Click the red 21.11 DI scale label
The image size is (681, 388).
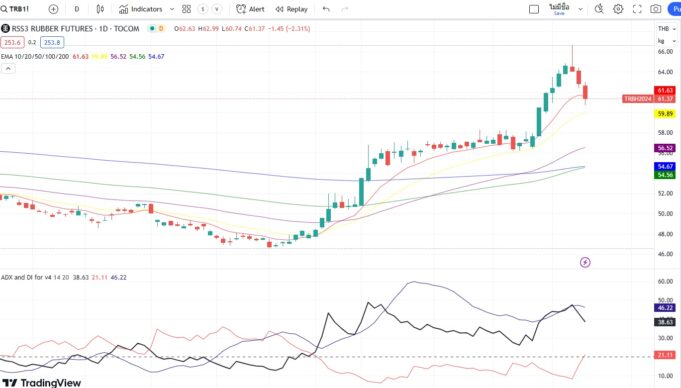[664, 355]
